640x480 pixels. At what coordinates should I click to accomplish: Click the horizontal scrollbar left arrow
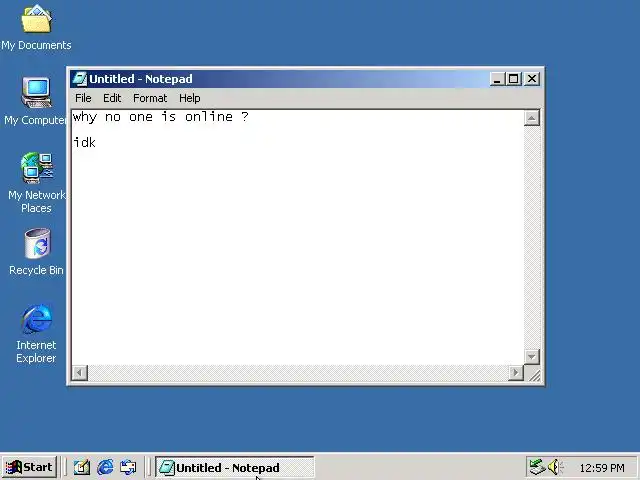point(79,372)
